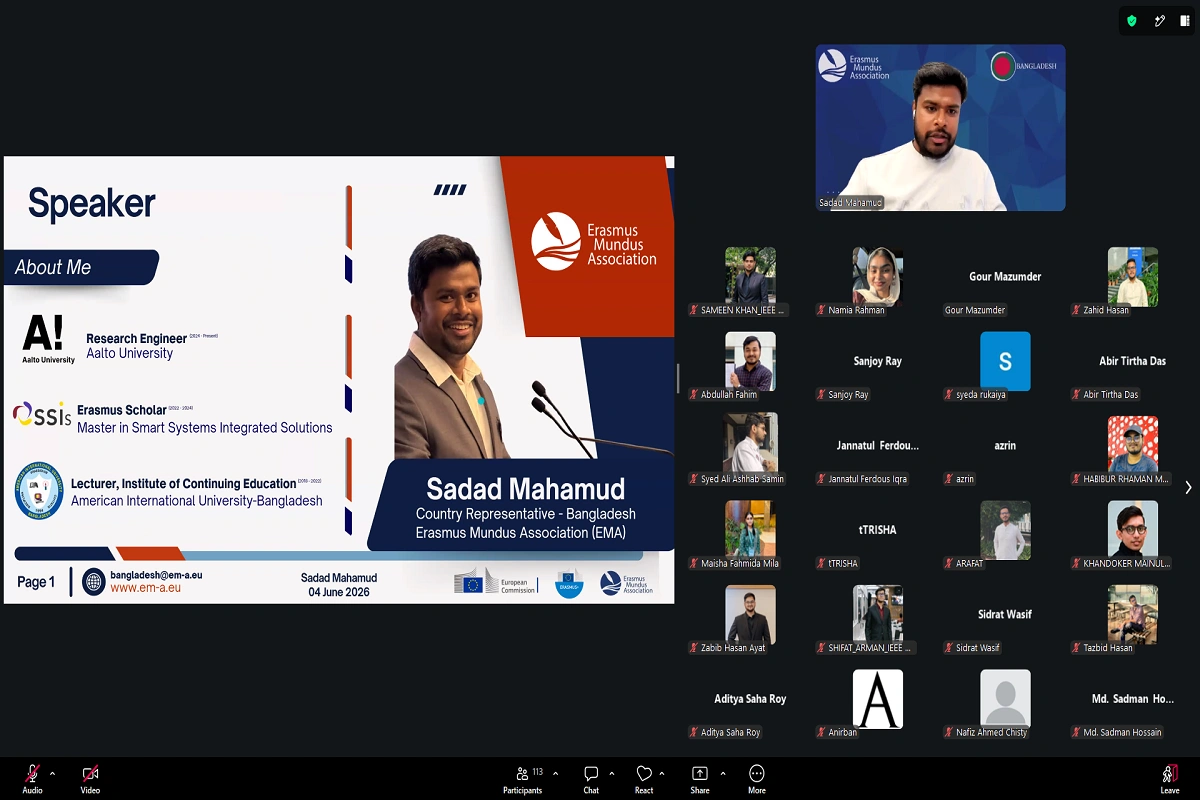1200x800 pixels.
Task: Select Sadad Mahamud's speaker video tile
Action: 940,127
